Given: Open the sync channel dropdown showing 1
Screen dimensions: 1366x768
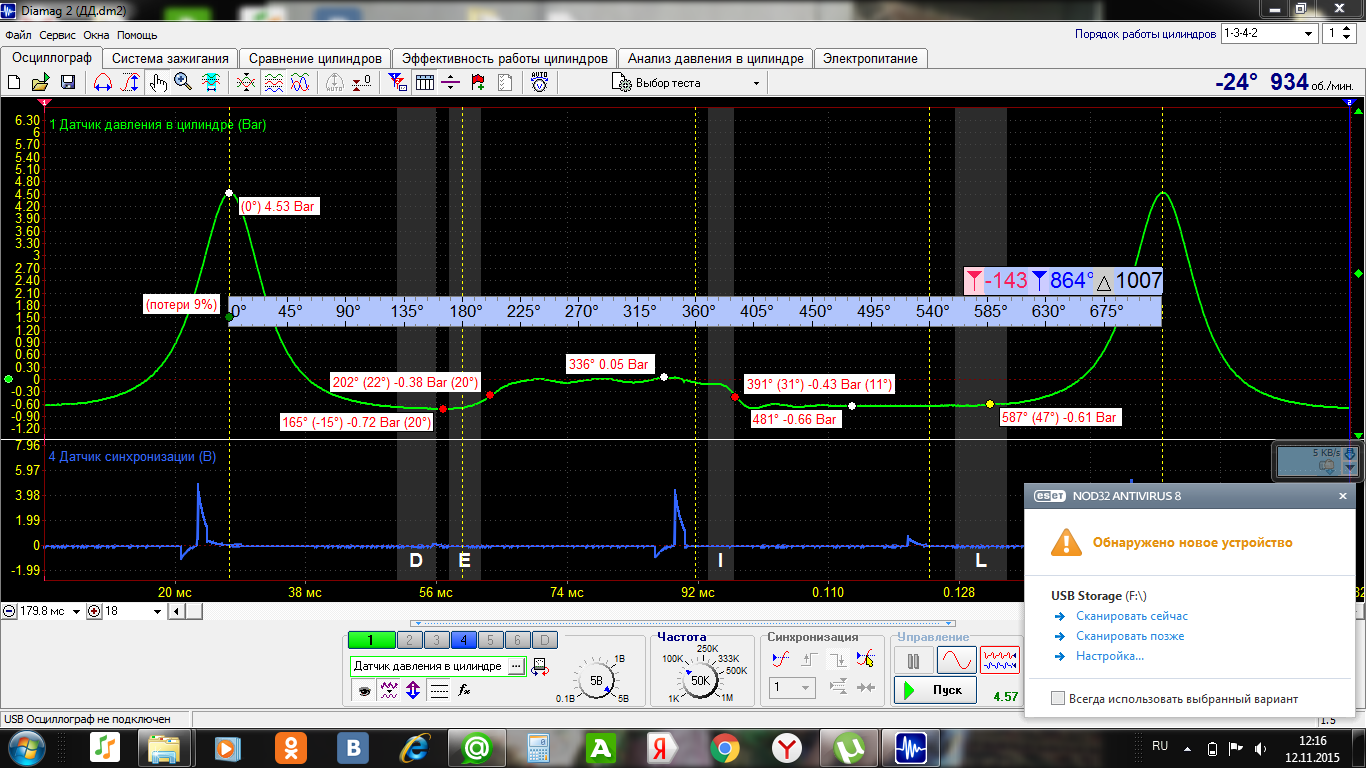Looking at the screenshot, I should coord(792,688).
